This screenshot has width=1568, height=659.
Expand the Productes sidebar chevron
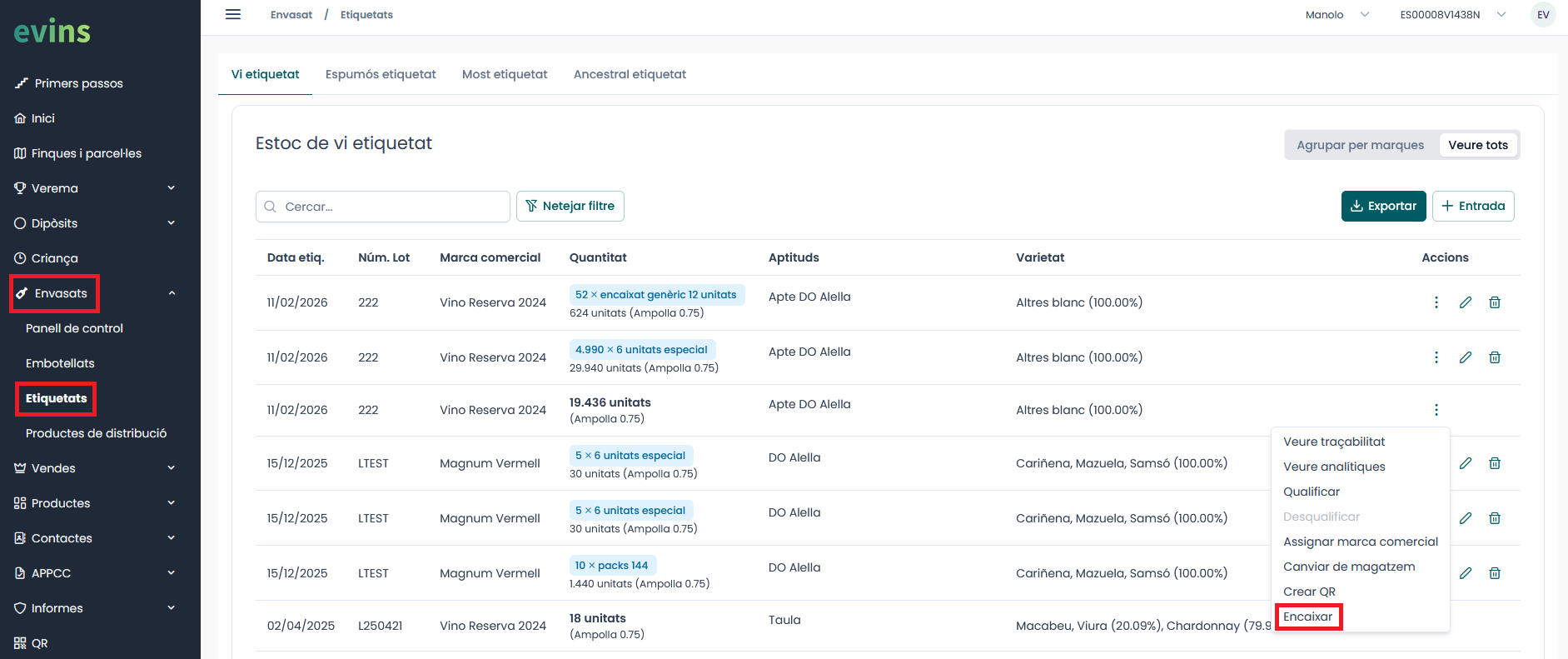(172, 503)
